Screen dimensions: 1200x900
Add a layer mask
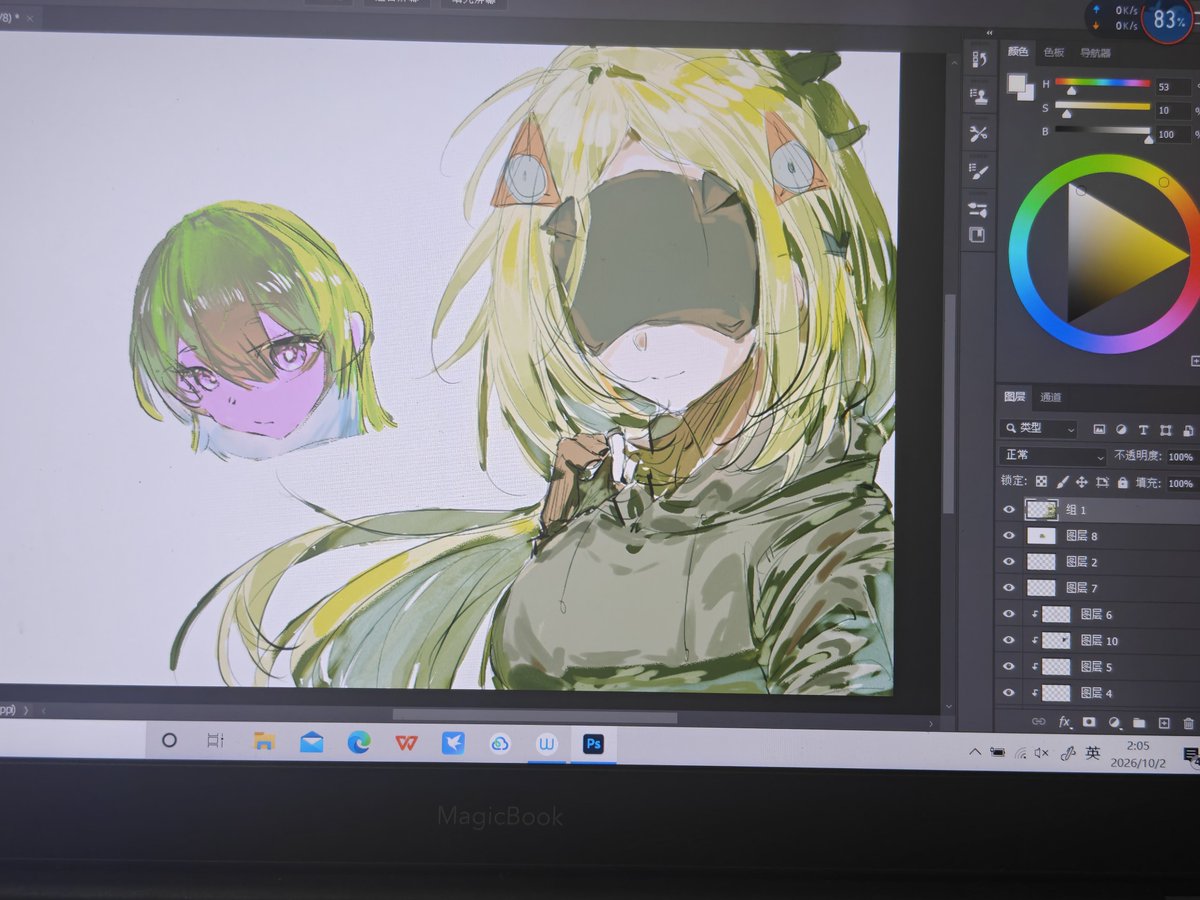pyautogui.click(x=1089, y=721)
